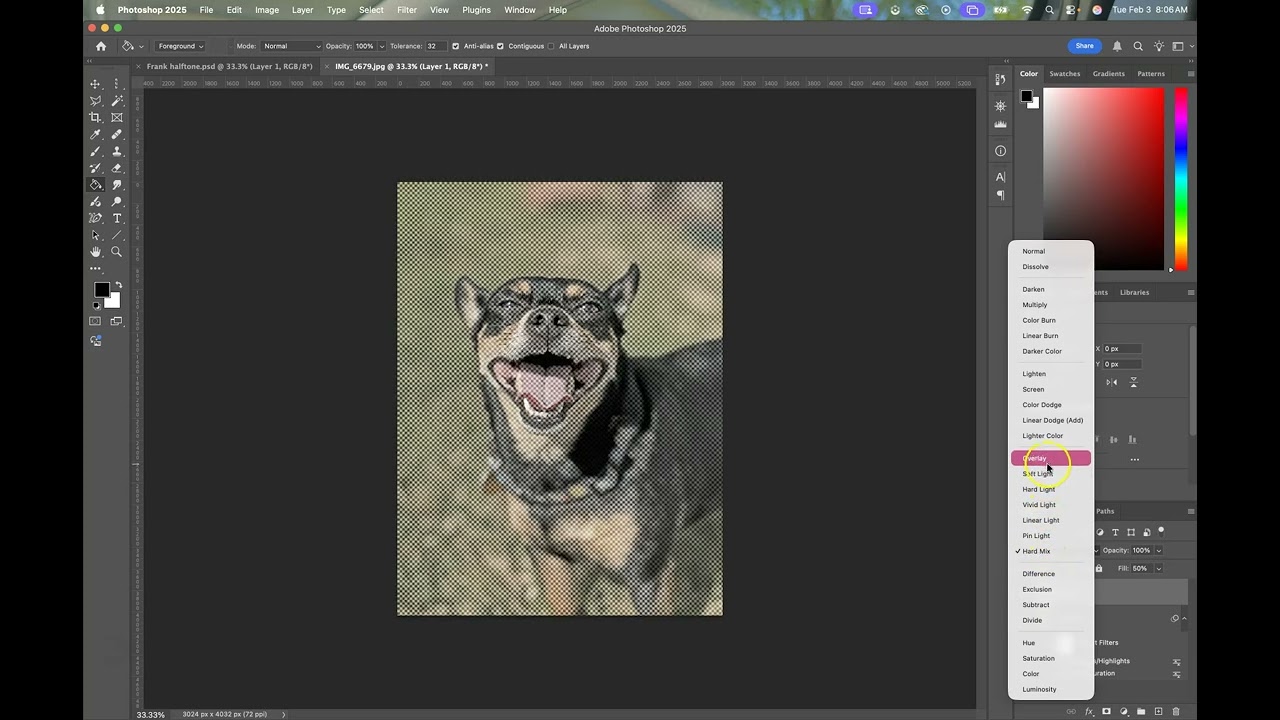Select the History Brush tool
This screenshot has height=720, width=1280.
96,168
